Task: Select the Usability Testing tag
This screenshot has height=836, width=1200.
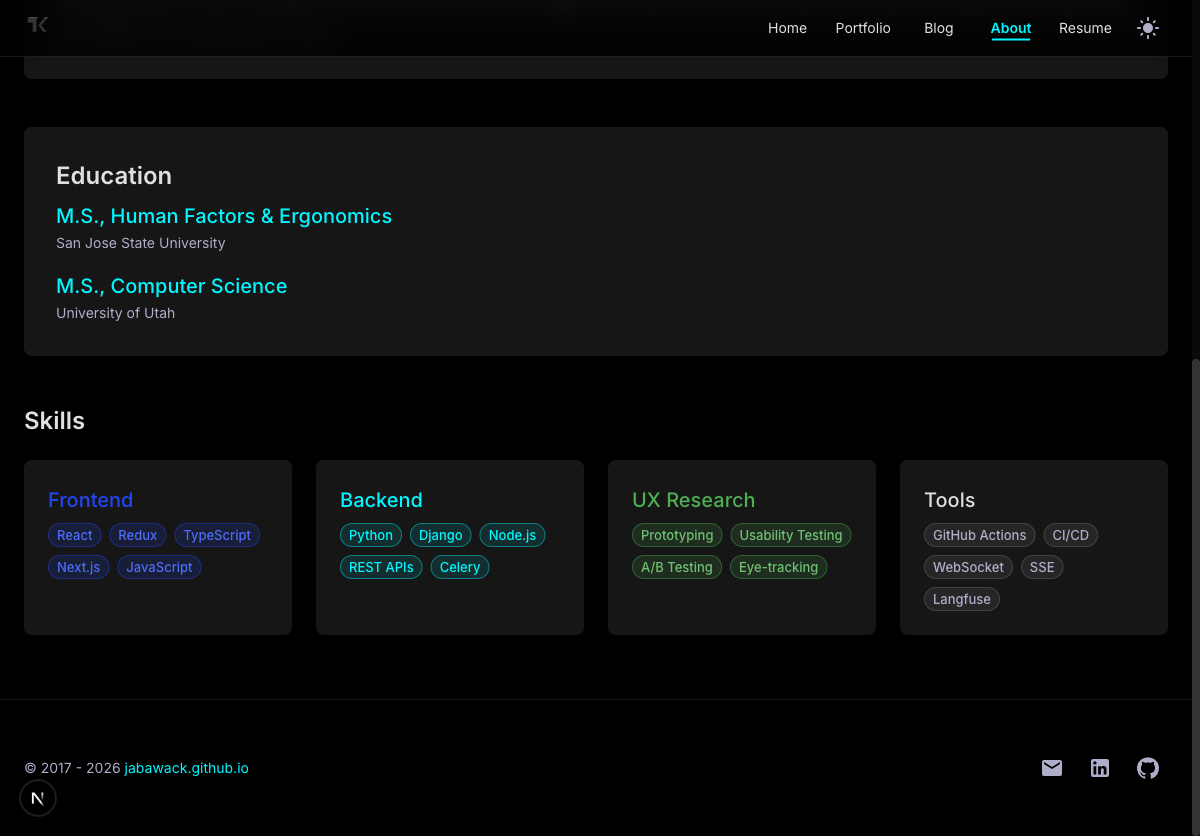Action: point(790,535)
